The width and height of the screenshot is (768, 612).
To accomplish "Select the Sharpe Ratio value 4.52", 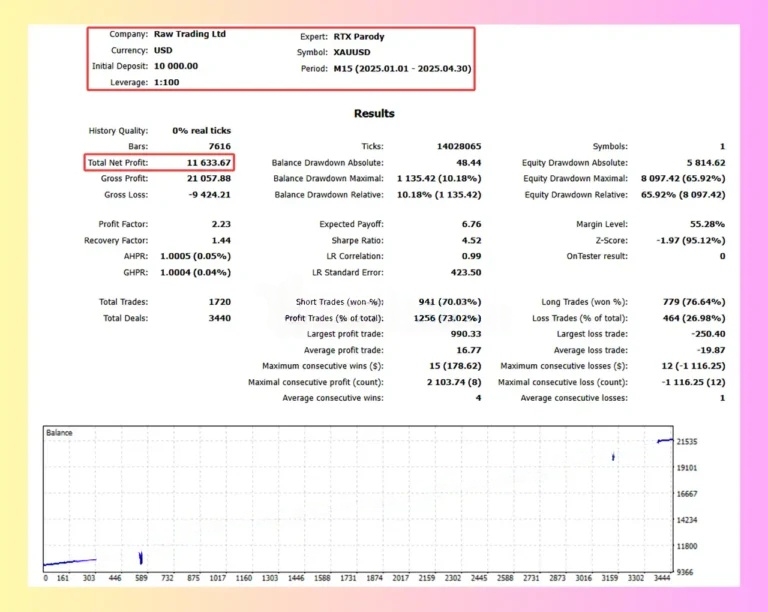I will tap(471, 240).
